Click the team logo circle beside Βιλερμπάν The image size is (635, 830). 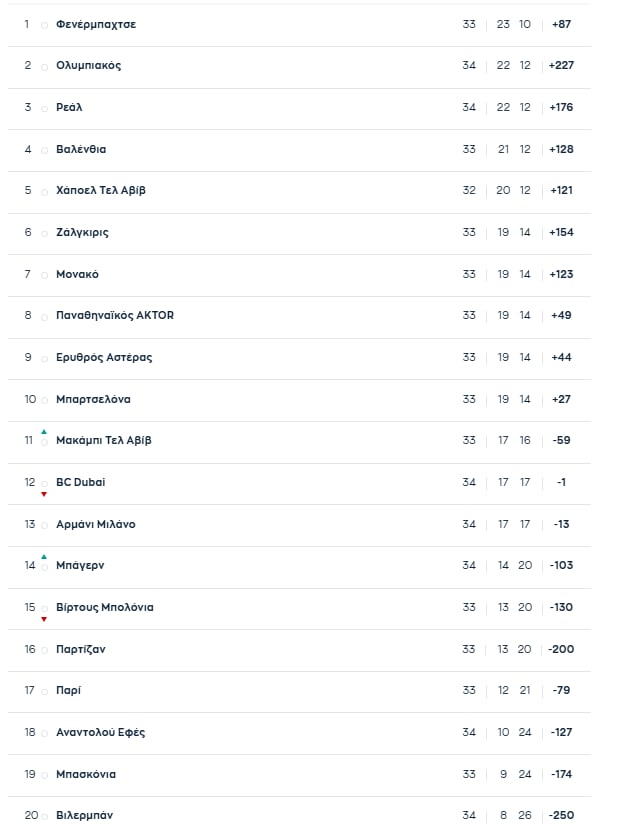(x=44, y=817)
